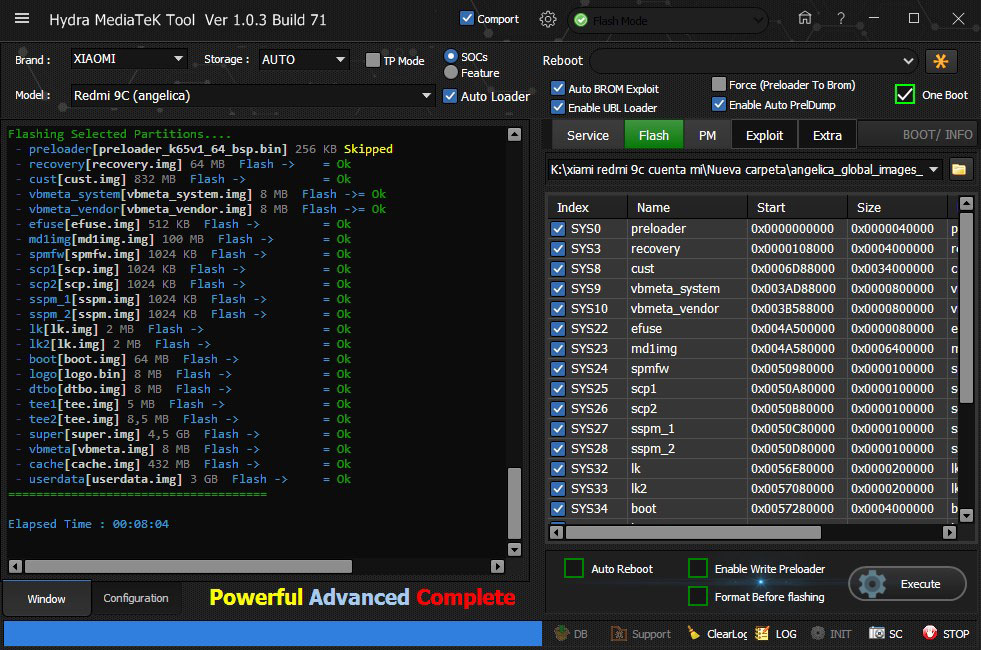
Task: Click partition table scroll down arrow
Action: 966,515
